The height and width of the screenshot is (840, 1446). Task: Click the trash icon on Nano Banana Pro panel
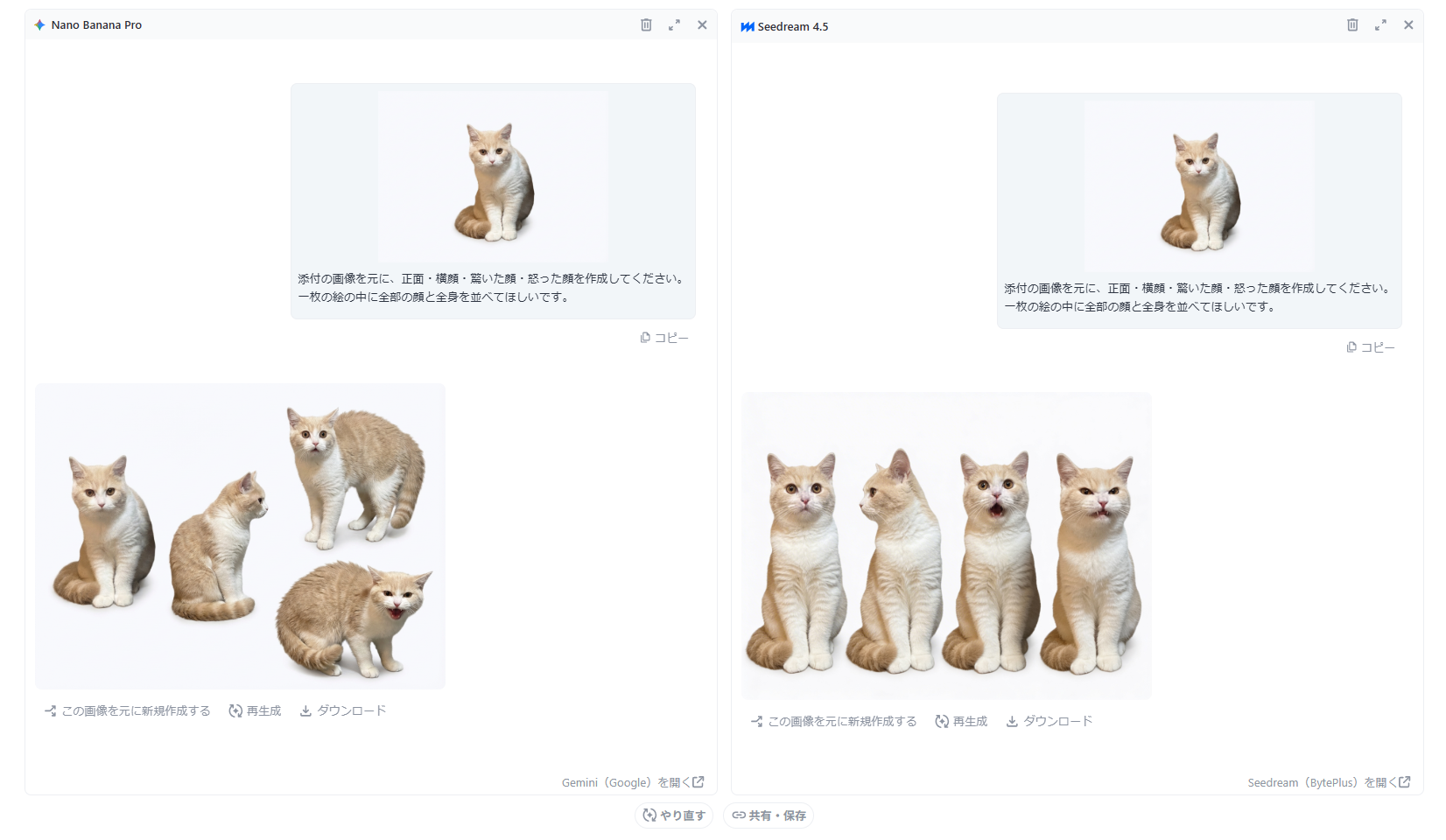pos(646,24)
